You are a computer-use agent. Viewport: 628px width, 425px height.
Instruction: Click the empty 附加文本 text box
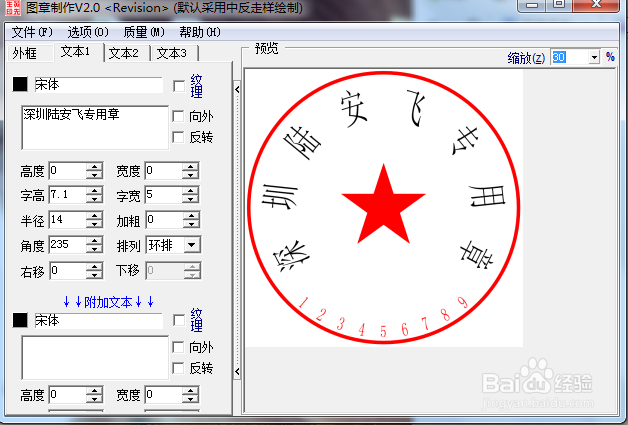95,358
